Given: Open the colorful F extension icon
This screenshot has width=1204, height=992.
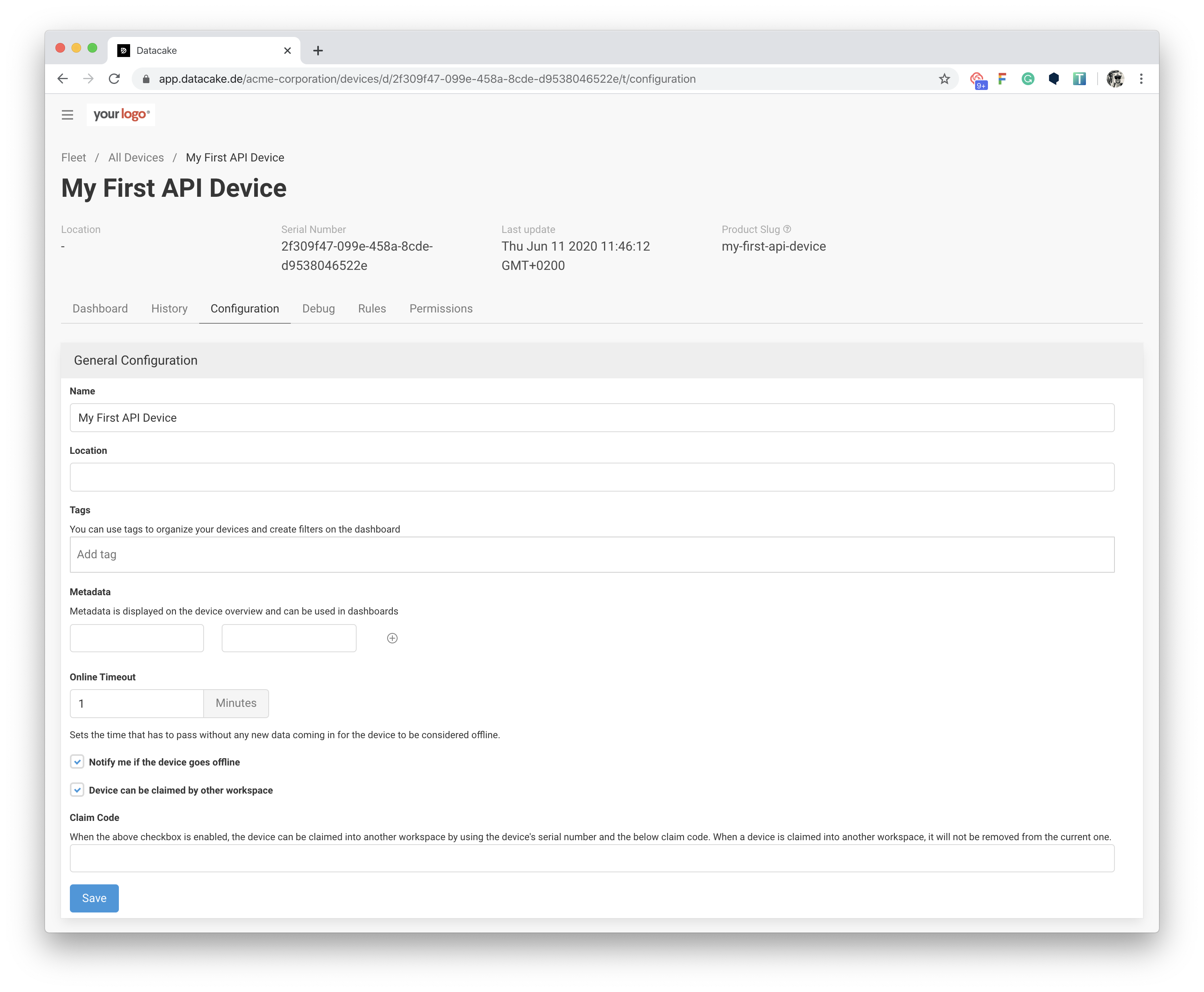Looking at the screenshot, I should (1002, 79).
